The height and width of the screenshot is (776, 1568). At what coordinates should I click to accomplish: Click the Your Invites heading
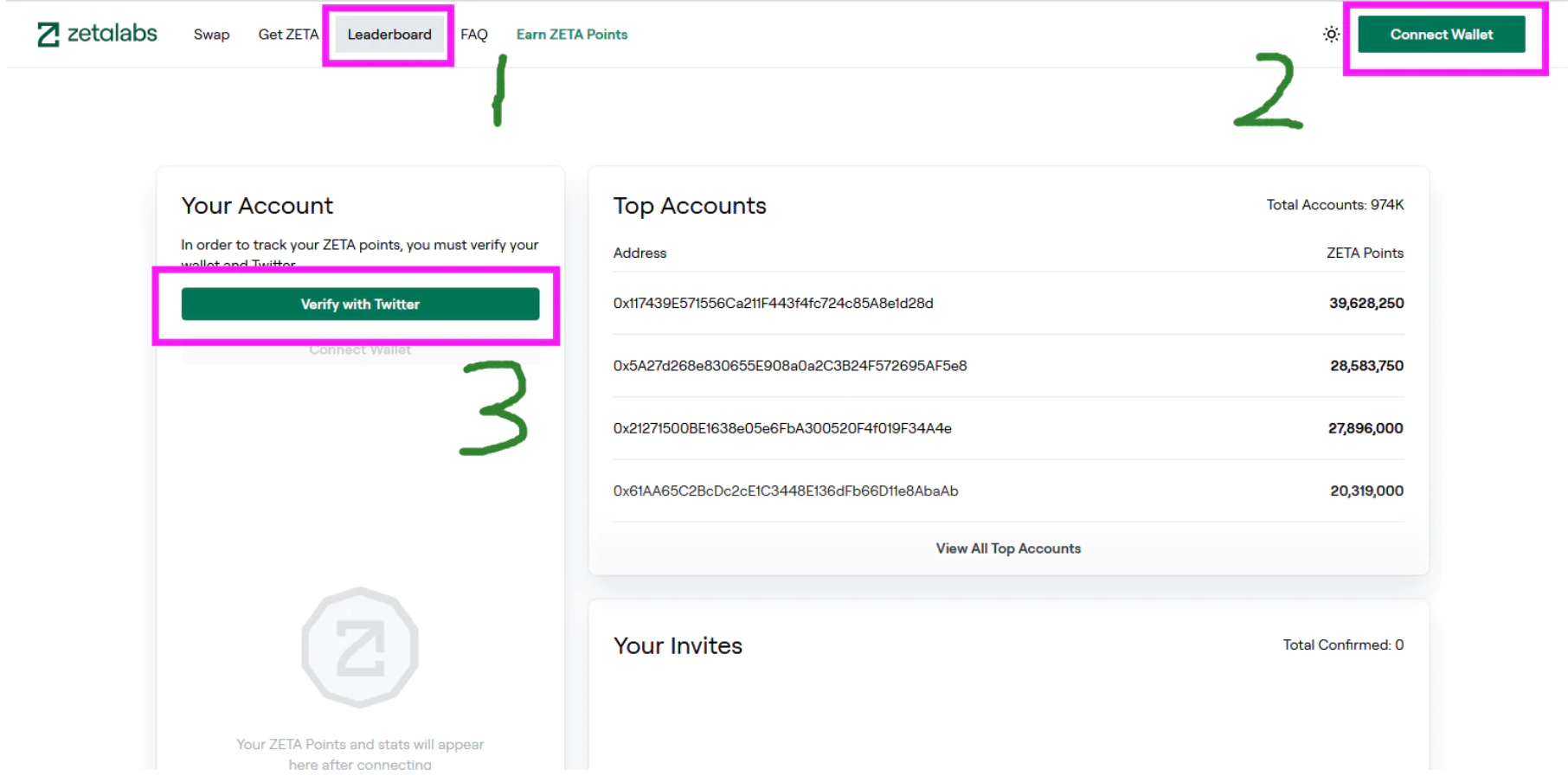pos(678,645)
